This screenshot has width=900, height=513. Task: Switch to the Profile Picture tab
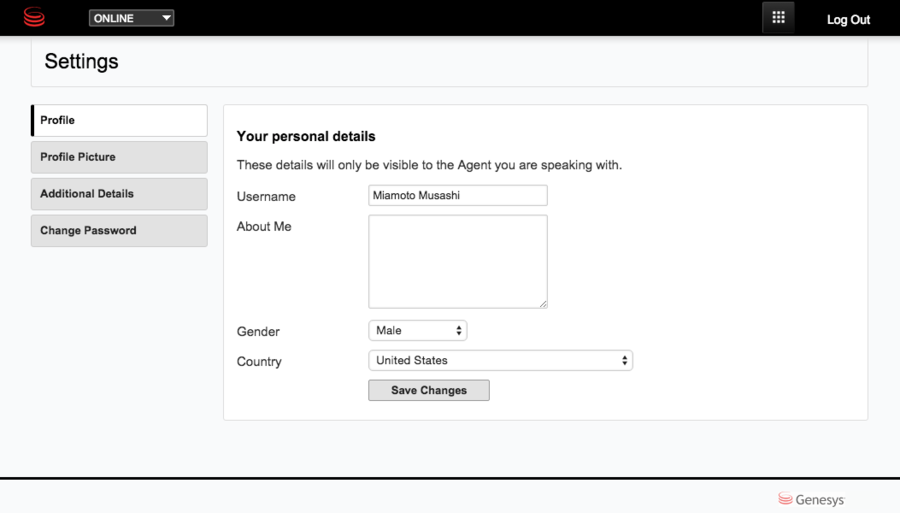119,157
